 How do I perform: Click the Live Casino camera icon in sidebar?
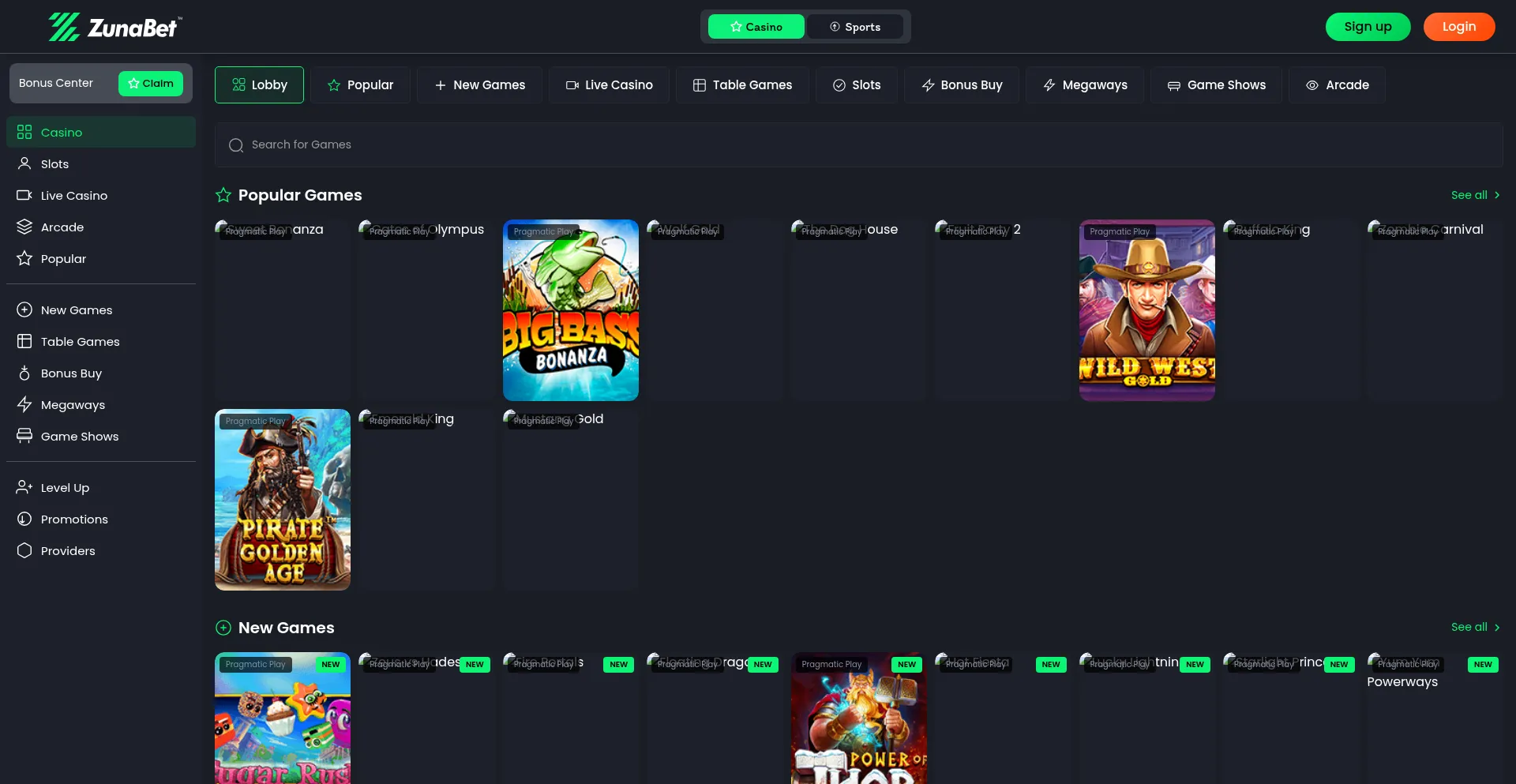(24, 195)
